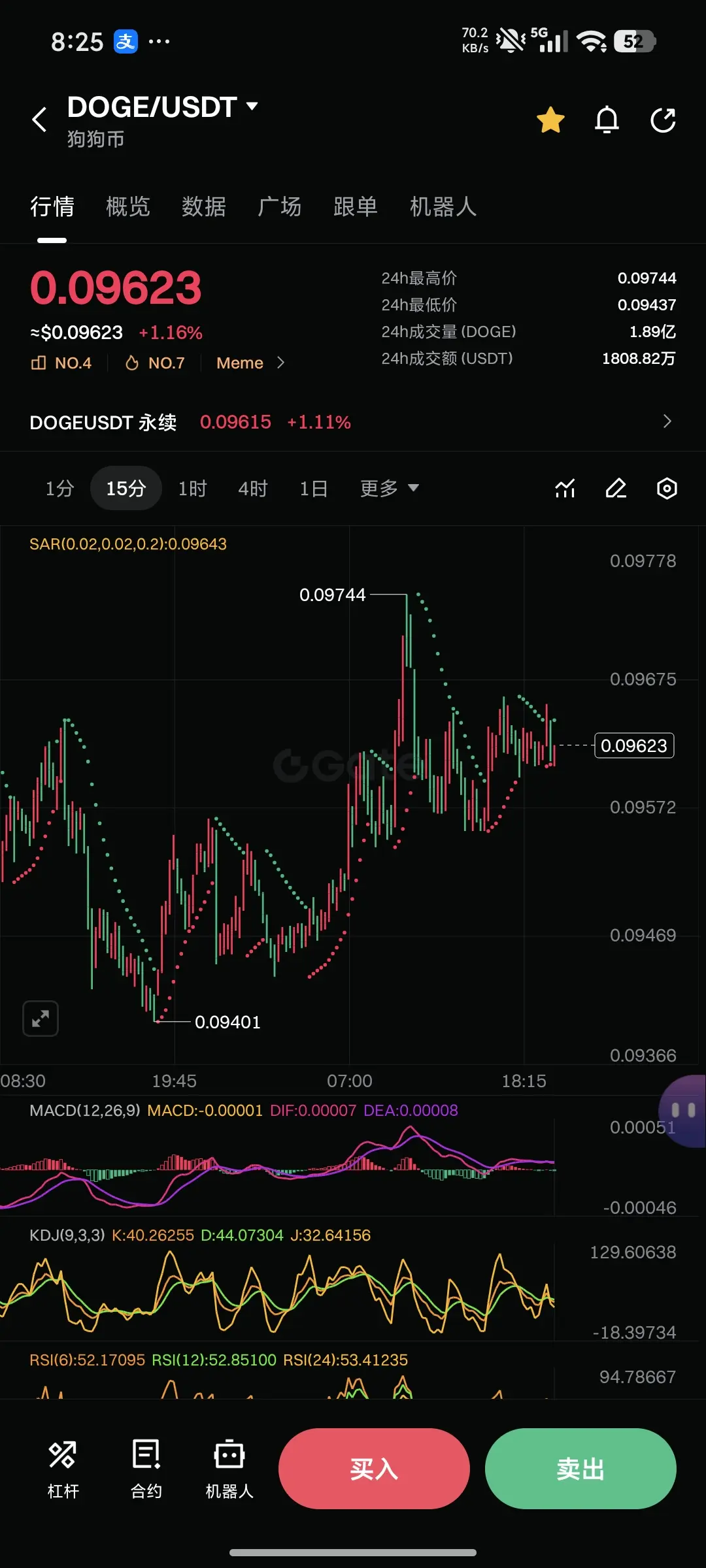
Task: Open the drawing pencil tool
Action: click(616, 489)
